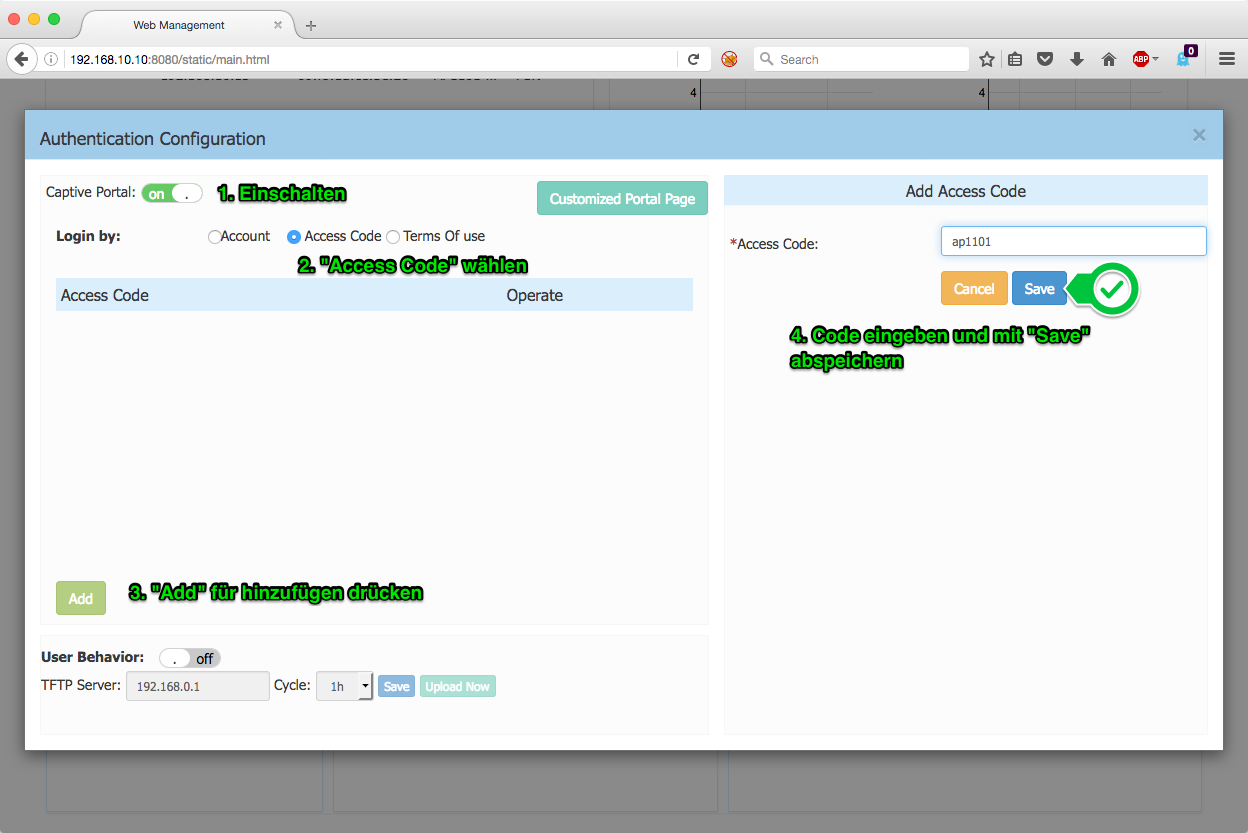Toggle the User Behavior switch
Viewport: 1248px width, 833px height.
pos(190,658)
